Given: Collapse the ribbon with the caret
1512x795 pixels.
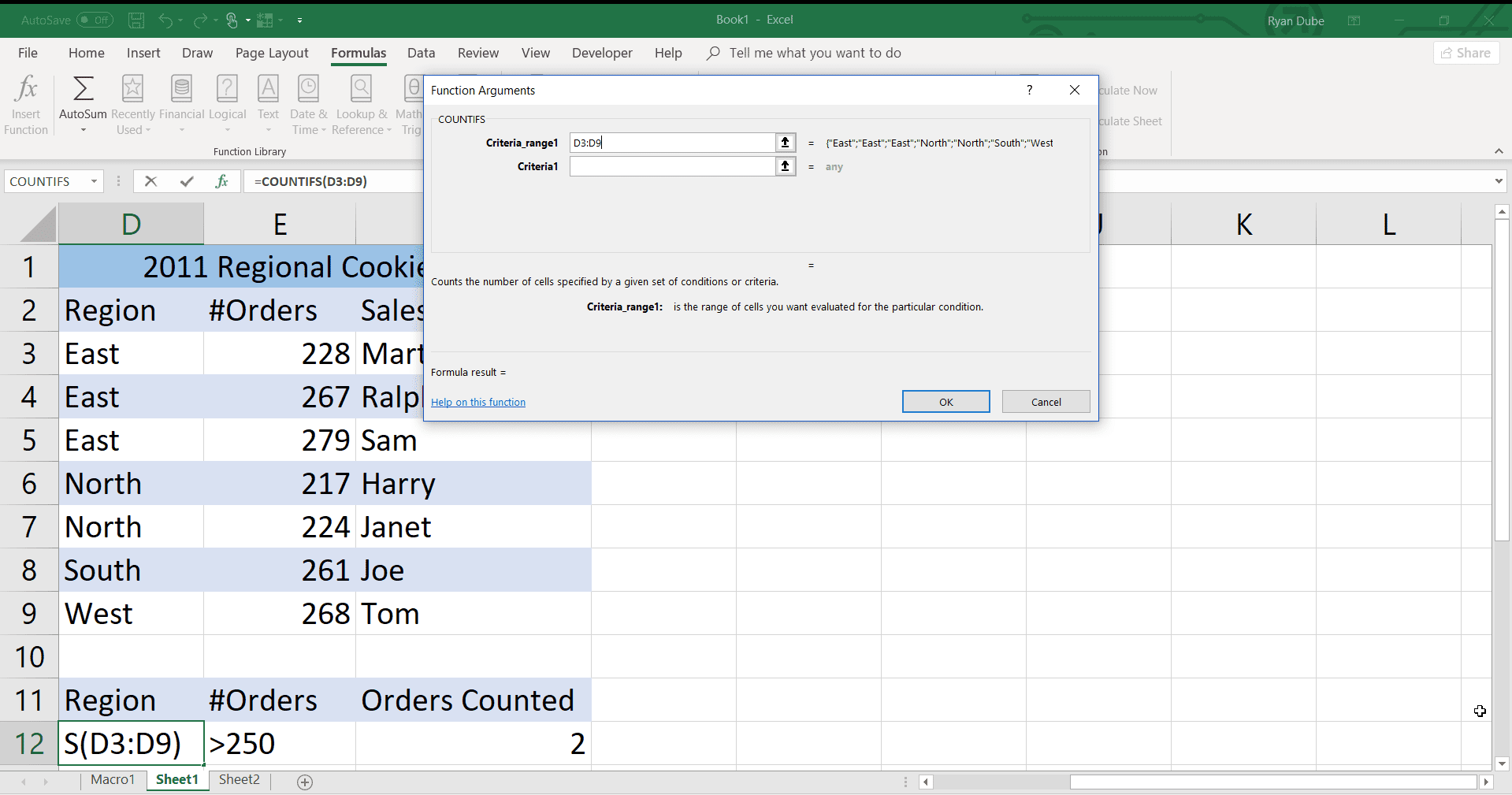Looking at the screenshot, I should (x=1499, y=151).
